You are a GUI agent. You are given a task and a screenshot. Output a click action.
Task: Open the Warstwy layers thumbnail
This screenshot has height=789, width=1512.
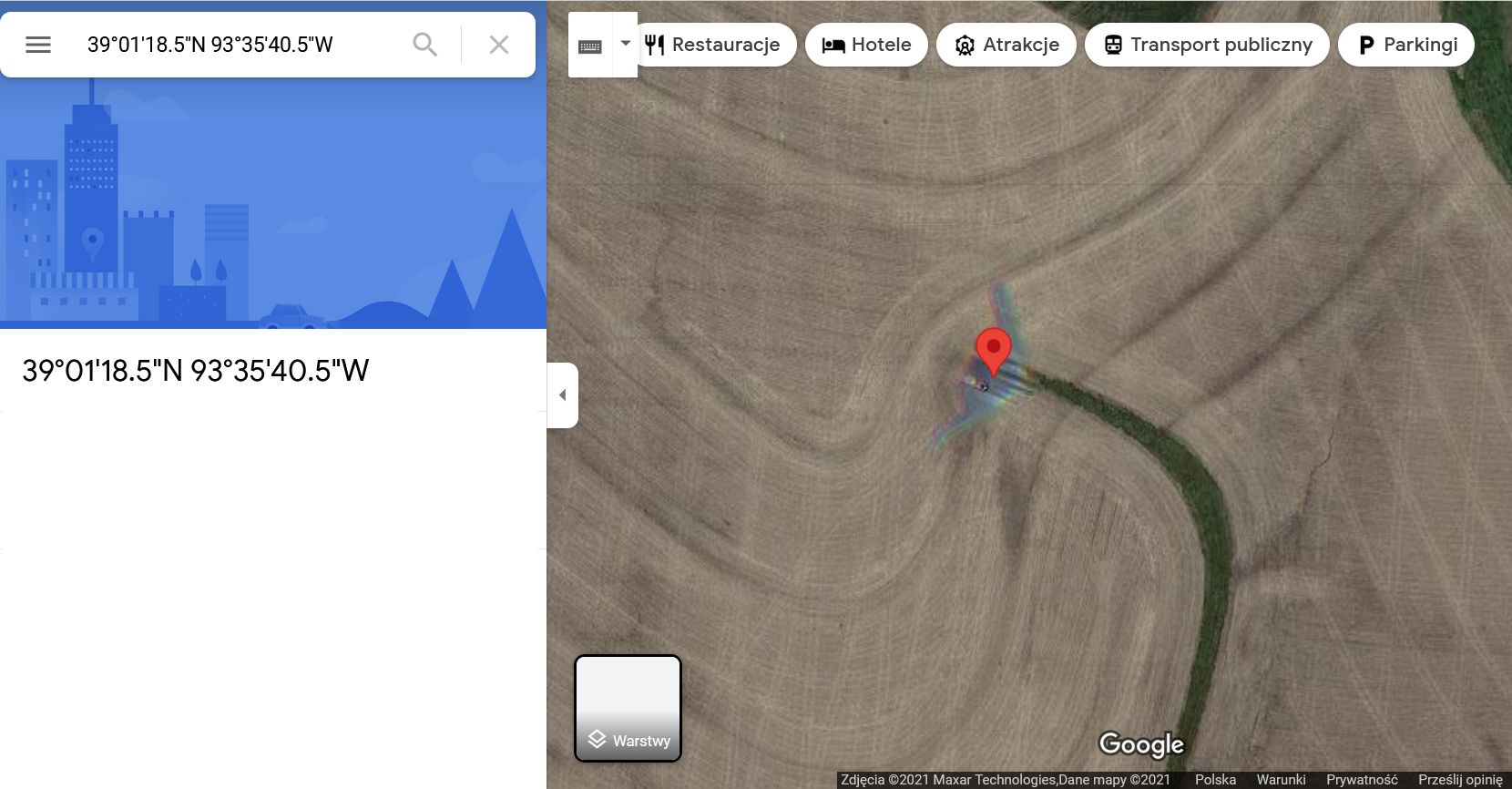click(628, 708)
